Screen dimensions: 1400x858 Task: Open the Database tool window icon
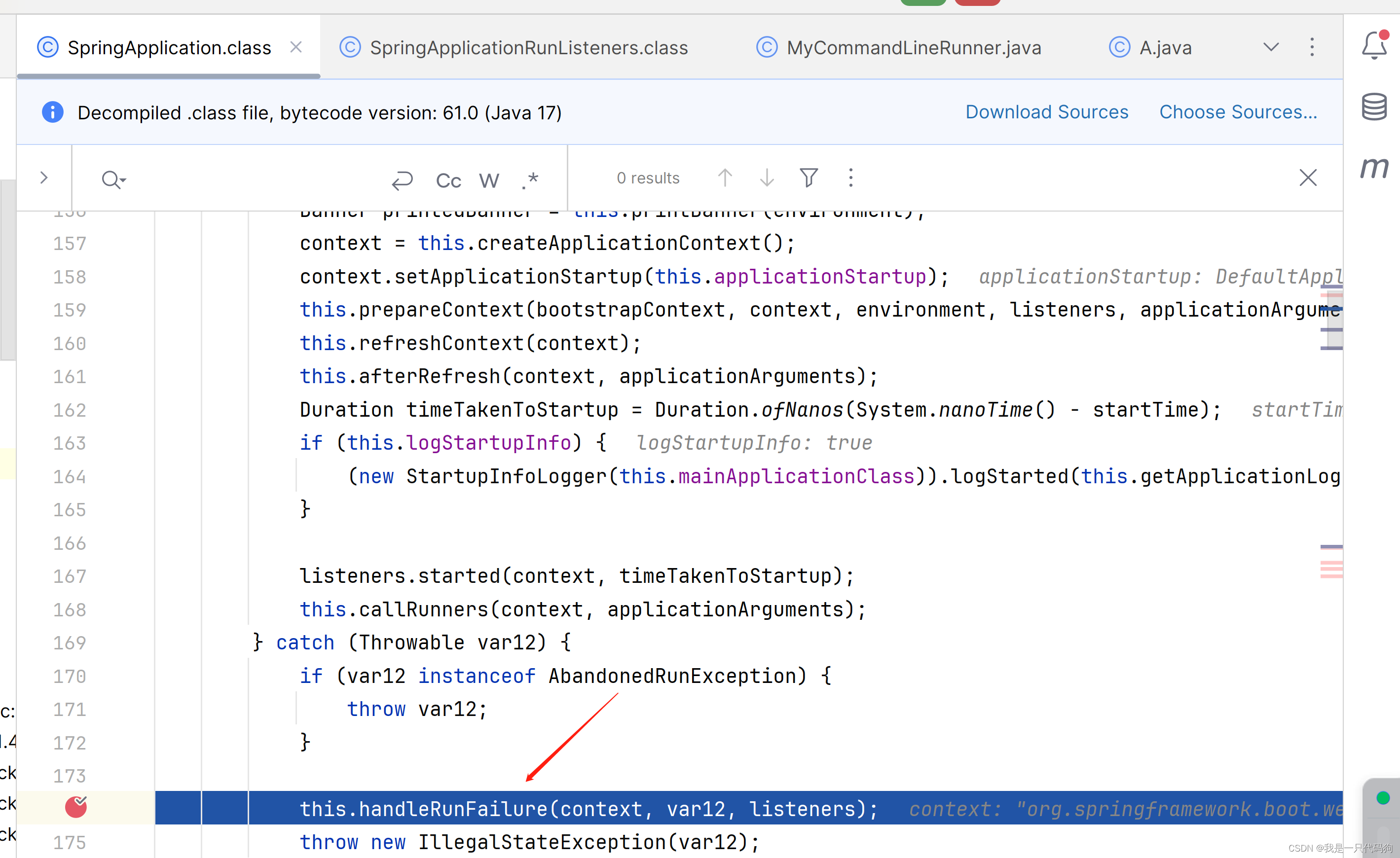point(1374,106)
